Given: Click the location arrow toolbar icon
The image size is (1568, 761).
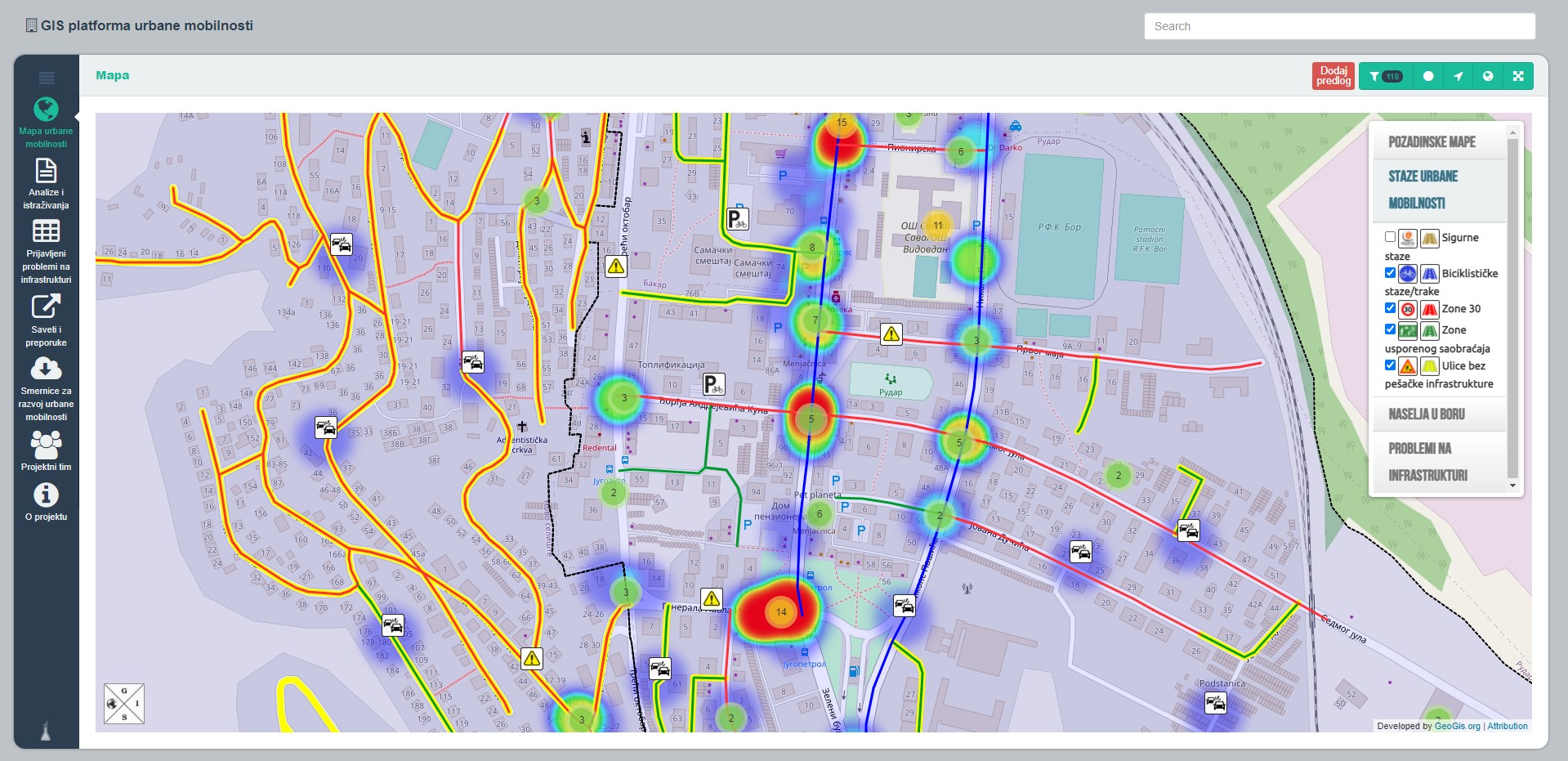Looking at the screenshot, I should (1458, 76).
